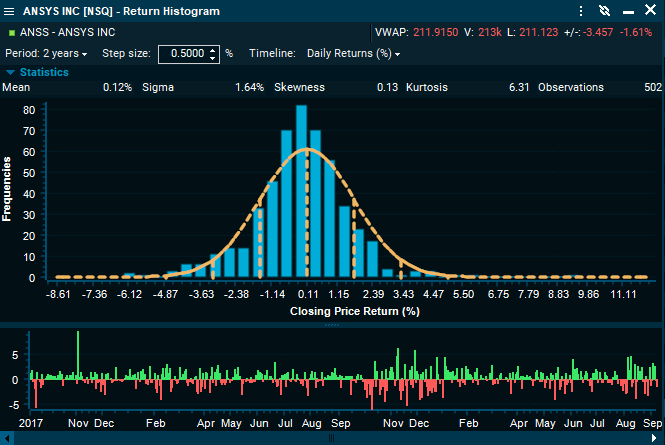Image resolution: width=665 pixels, height=445 pixels.
Task: Click the unlink window icon
Action: point(603,11)
